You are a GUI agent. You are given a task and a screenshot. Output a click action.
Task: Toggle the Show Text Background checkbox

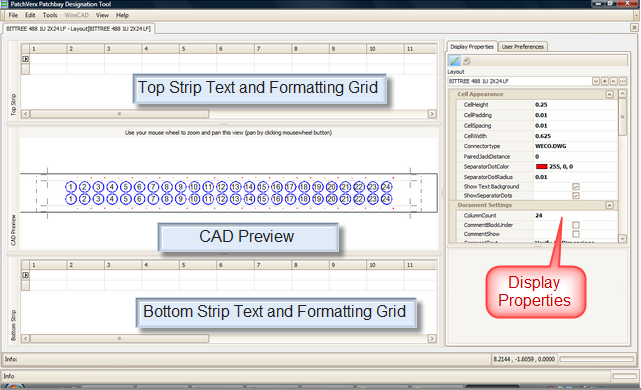pos(576,186)
